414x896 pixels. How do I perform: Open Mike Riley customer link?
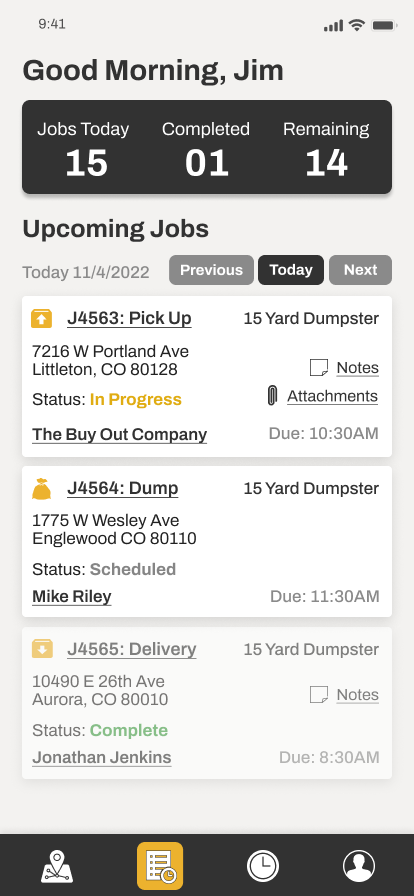(71, 597)
